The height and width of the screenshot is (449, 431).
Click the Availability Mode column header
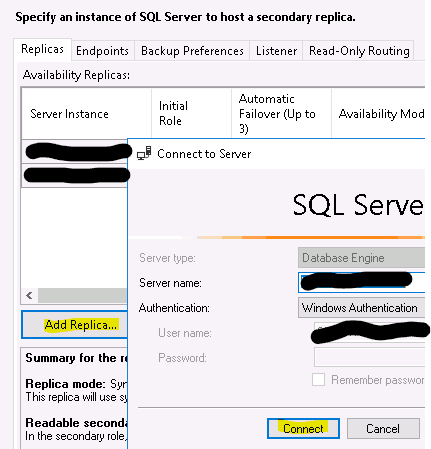[378, 114]
